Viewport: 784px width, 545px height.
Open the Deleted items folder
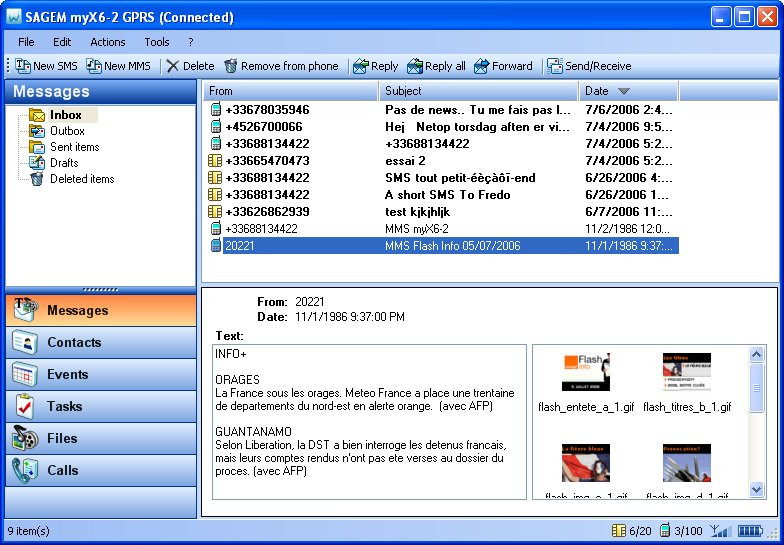pyautogui.click(x=82, y=179)
